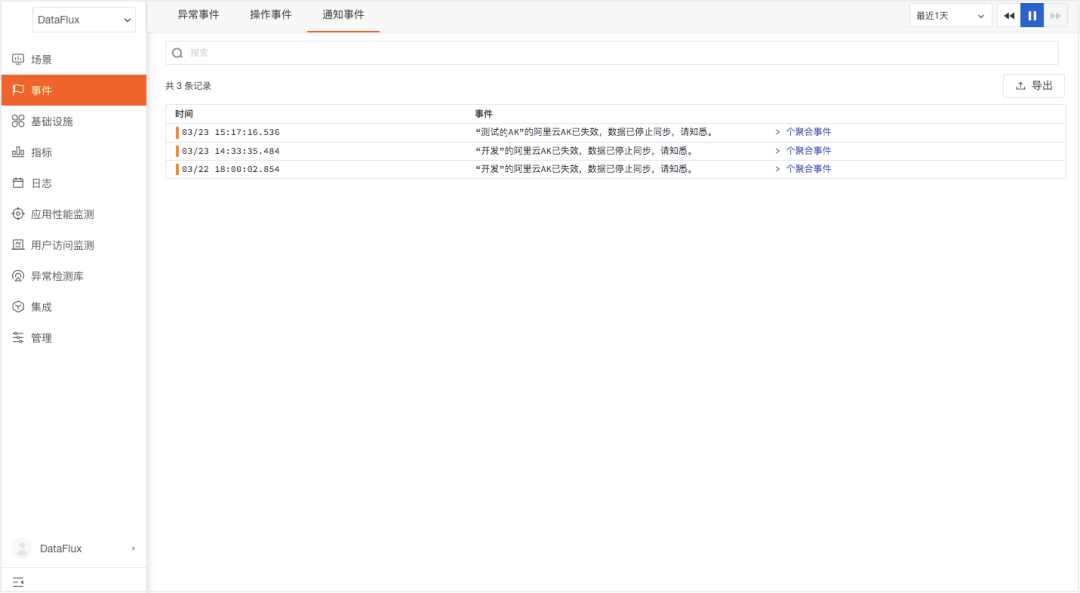Expand the DataFlux user menu arrow
This screenshot has width=1080, height=593.
click(x=133, y=549)
